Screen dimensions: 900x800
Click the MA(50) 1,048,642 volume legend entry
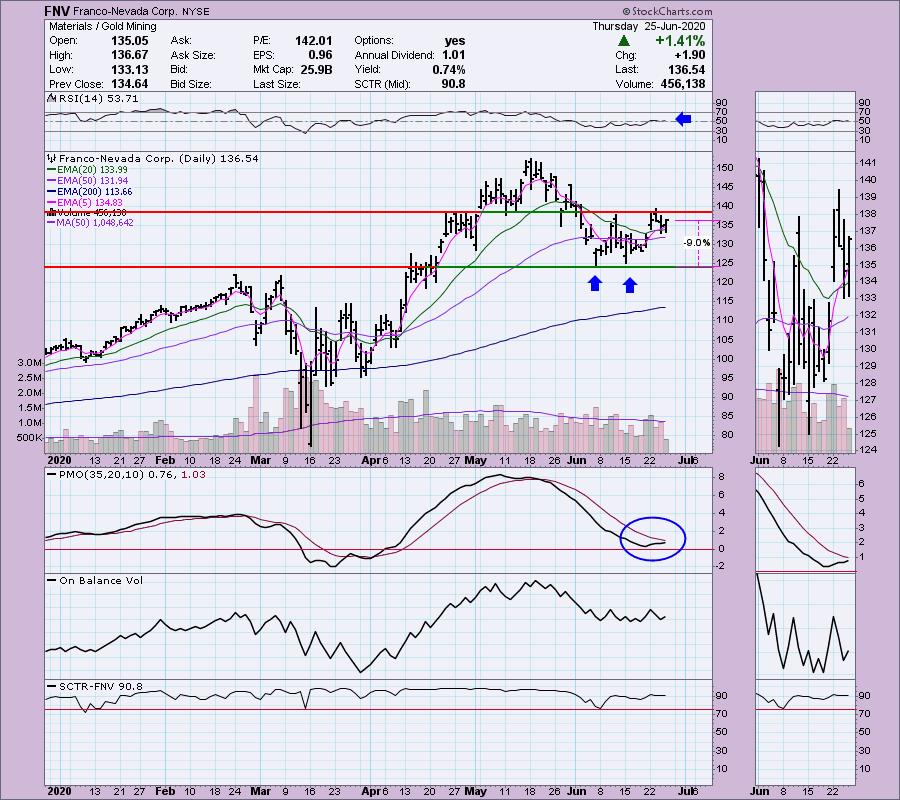click(95, 223)
